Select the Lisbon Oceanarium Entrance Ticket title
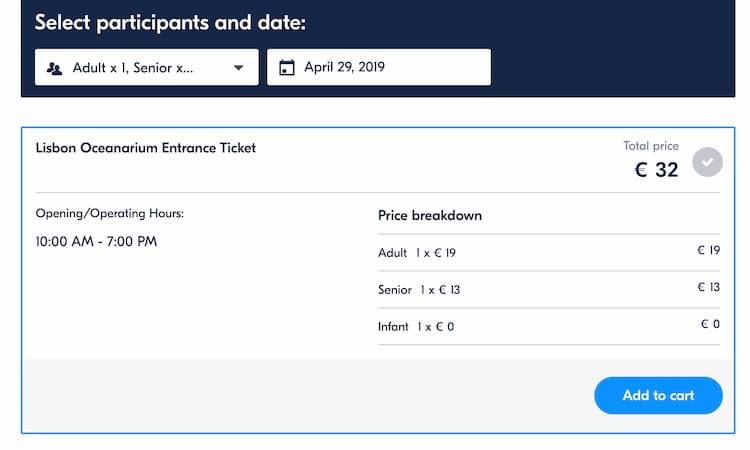The image size is (750, 450). pyautogui.click(x=145, y=148)
